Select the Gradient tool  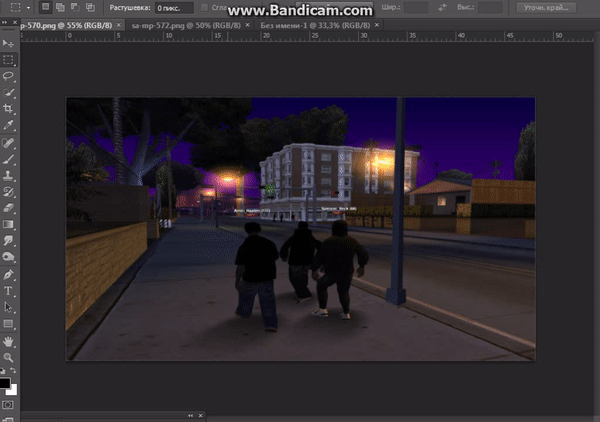[x=8, y=224]
